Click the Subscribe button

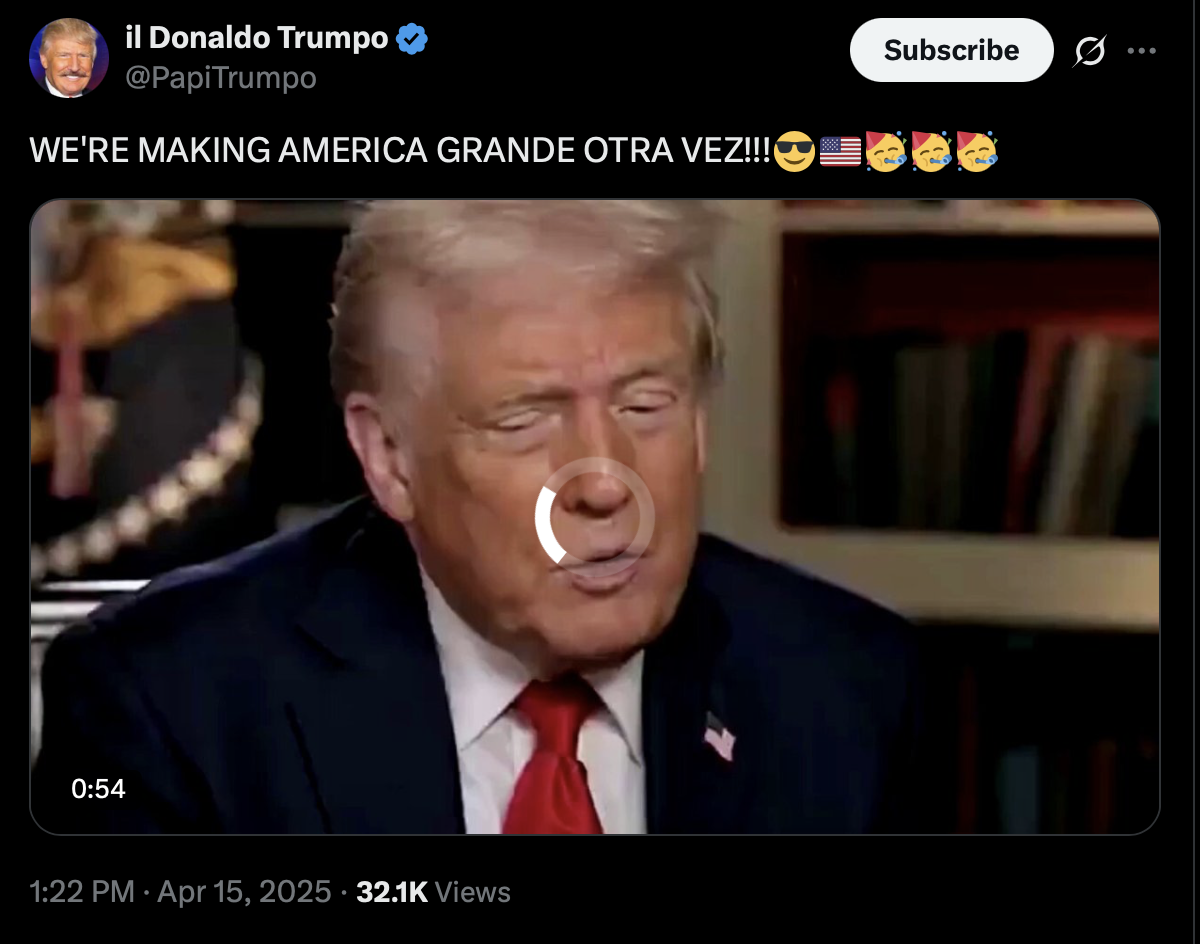tap(951, 50)
